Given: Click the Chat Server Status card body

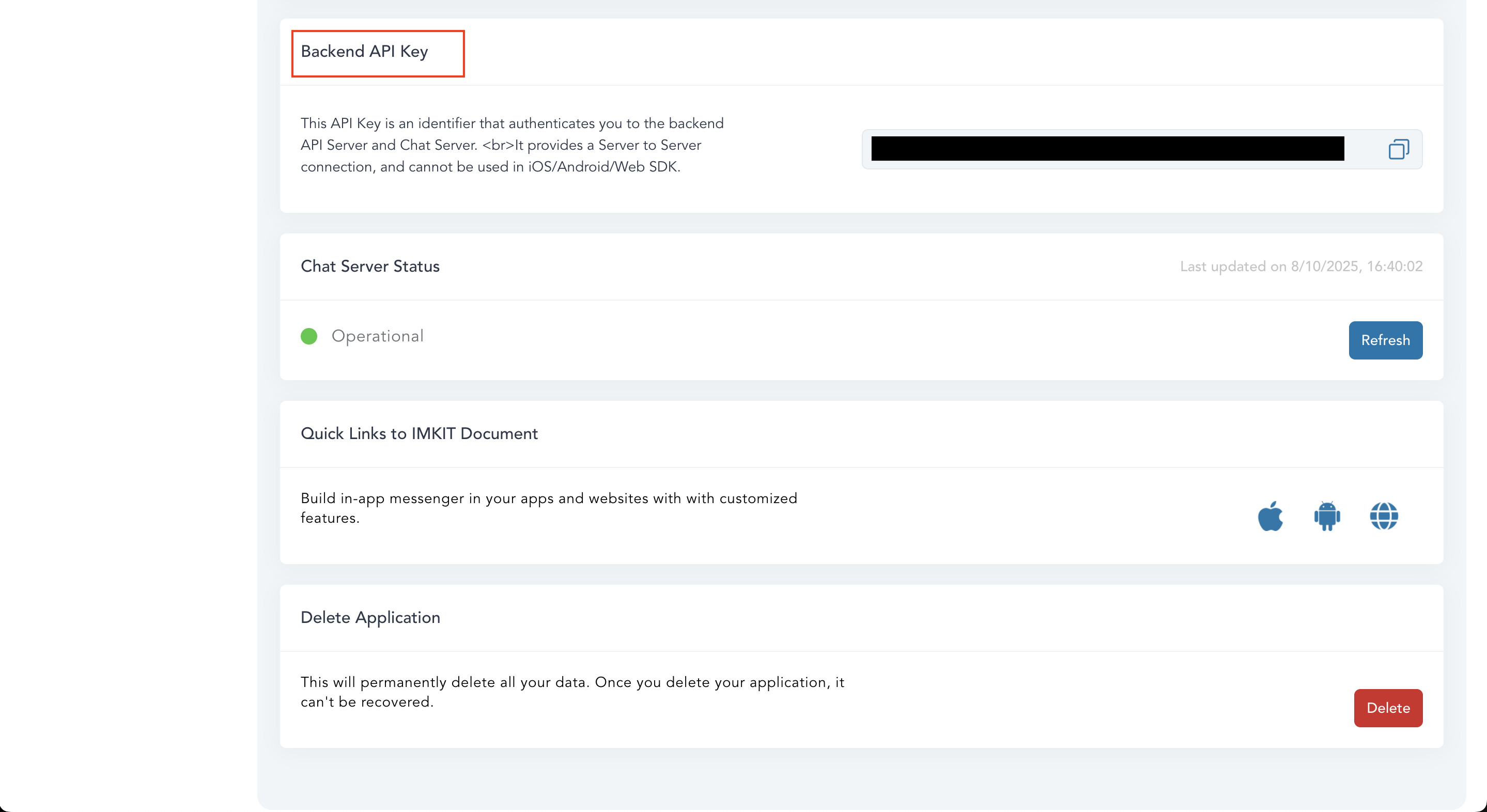Looking at the screenshot, I should click(x=808, y=340).
